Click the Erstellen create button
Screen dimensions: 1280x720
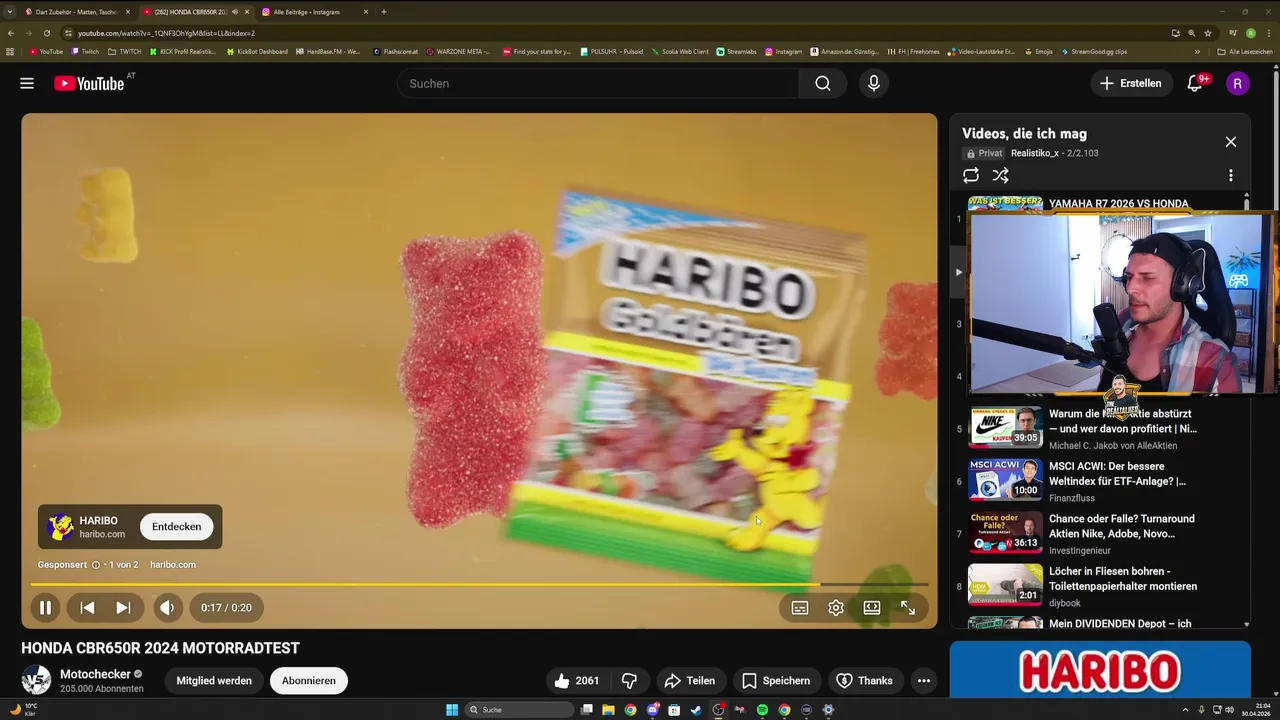coord(1131,83)
